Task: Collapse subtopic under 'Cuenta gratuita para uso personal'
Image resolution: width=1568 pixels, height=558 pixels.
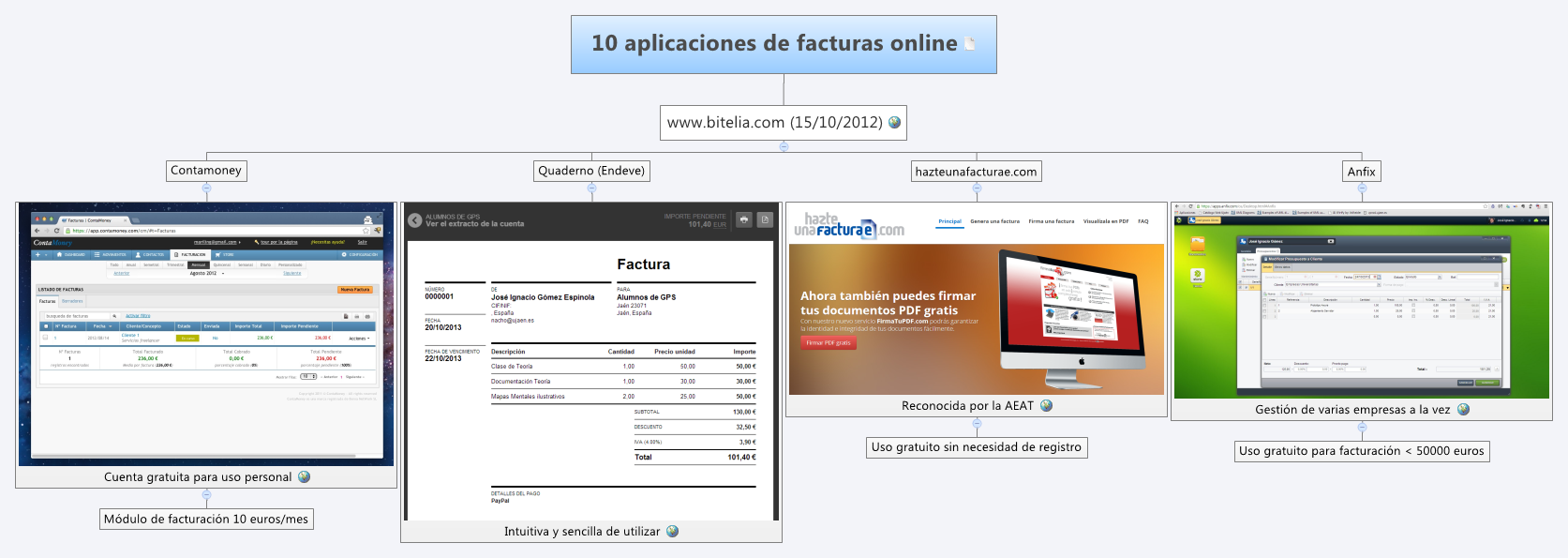Action: [x=206, y=494]
